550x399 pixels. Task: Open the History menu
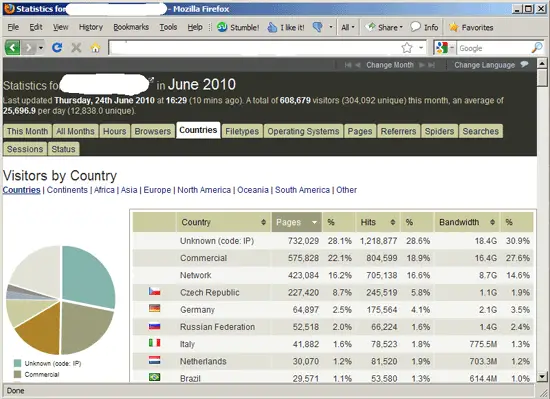pos(90,27)
